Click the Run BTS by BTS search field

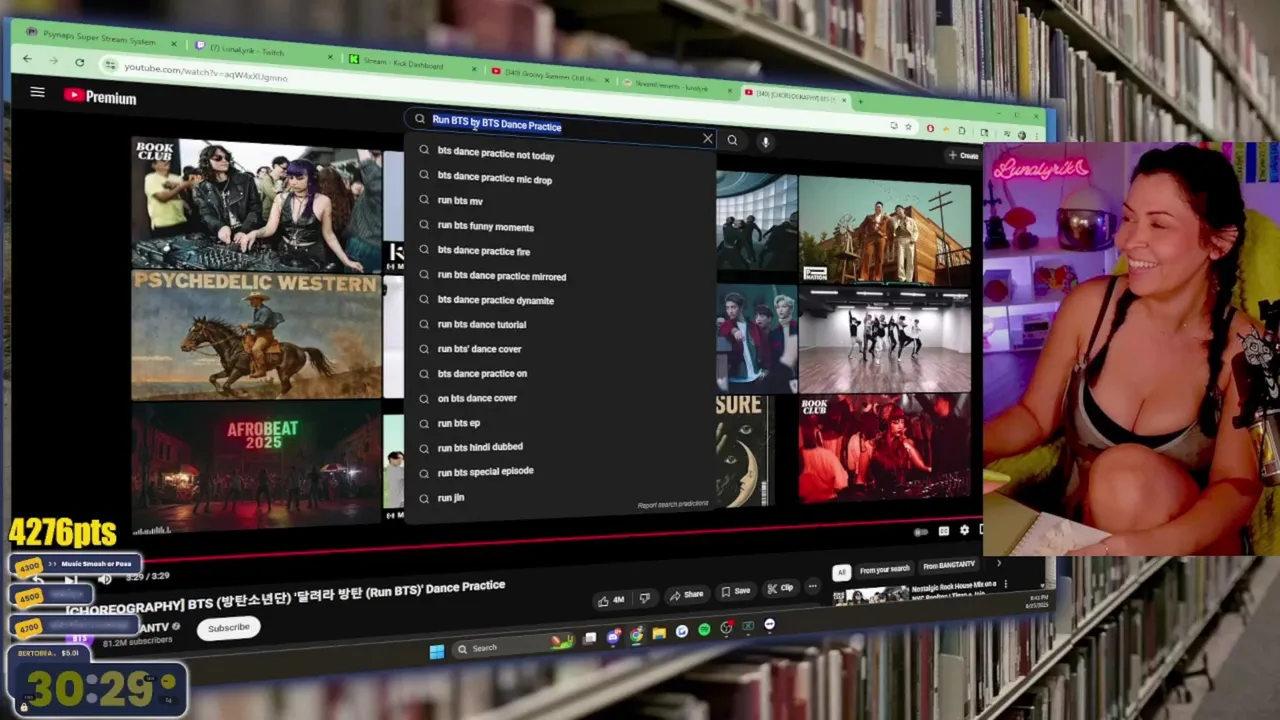pos(560,127)
